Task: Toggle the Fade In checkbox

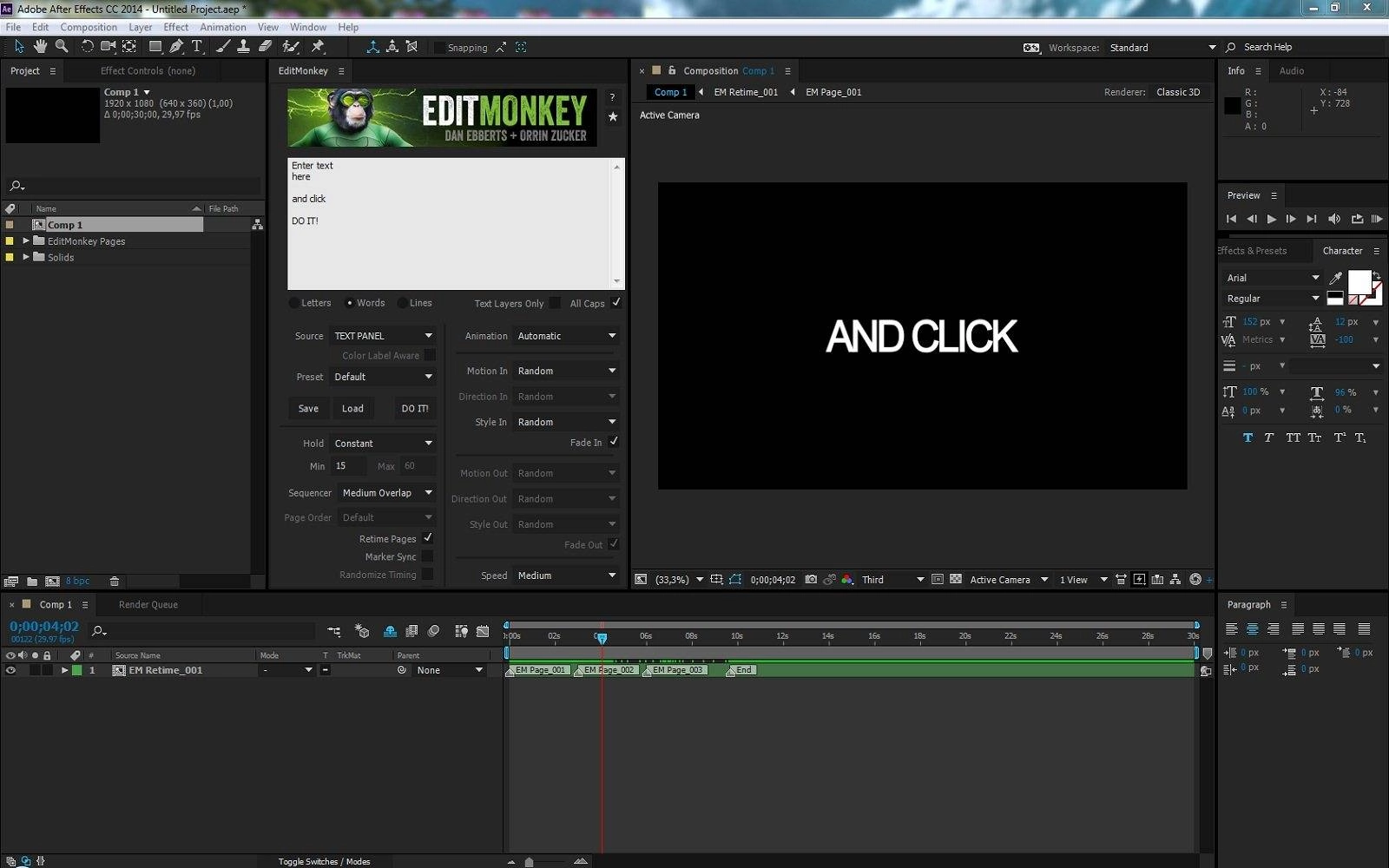Action: coord(614,441)
